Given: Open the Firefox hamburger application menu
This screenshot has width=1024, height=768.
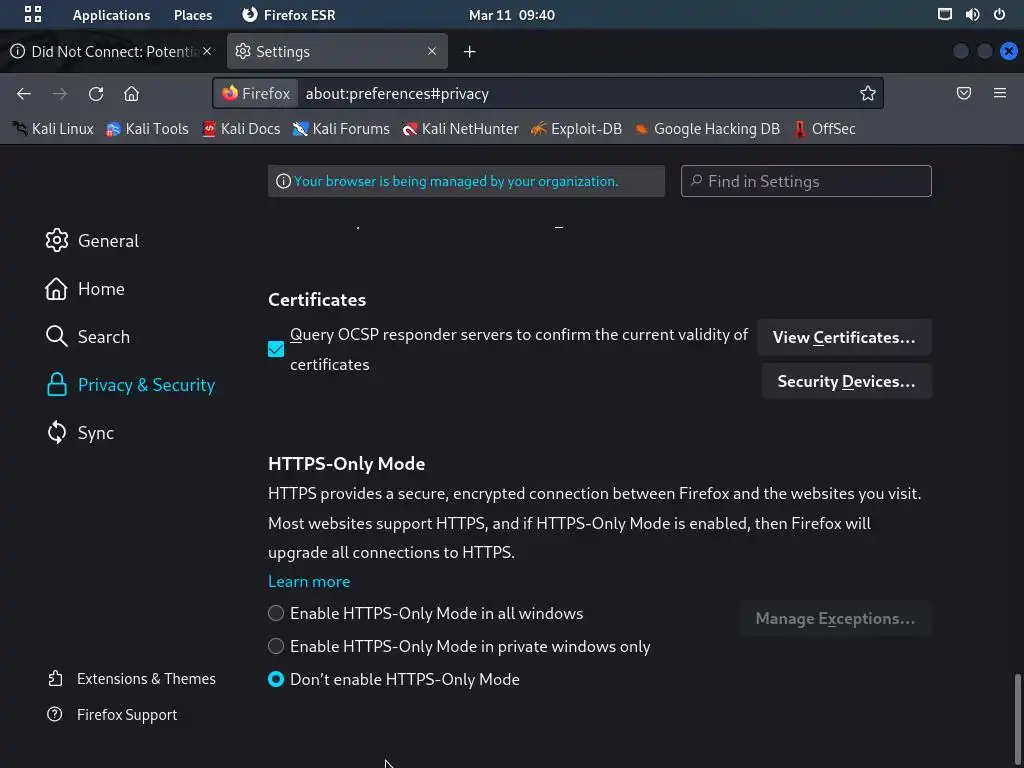Looking at the screenshot, I should coord(999,93).
